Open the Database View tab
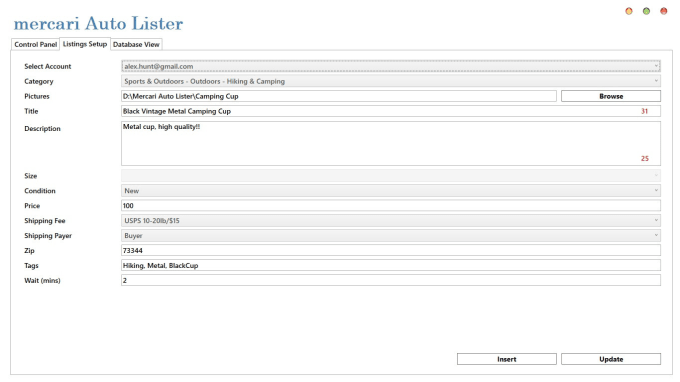The height and width of the screenshot is (382, 680). coord(136,45)
